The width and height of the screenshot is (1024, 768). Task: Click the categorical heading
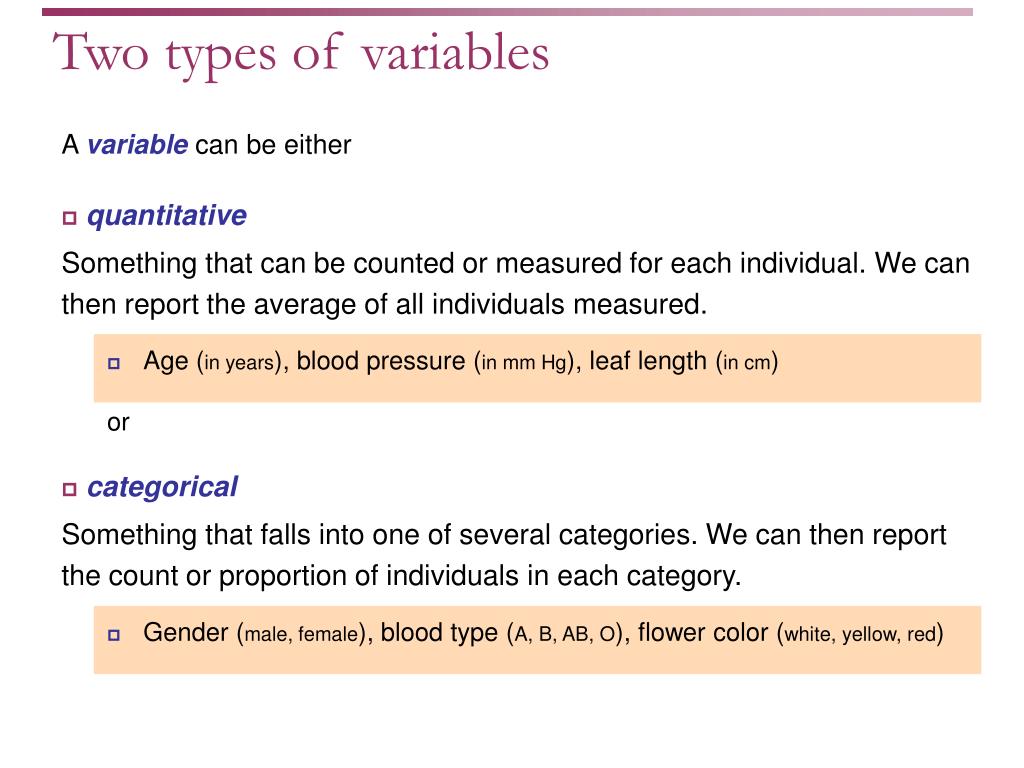tap(163, 488)
